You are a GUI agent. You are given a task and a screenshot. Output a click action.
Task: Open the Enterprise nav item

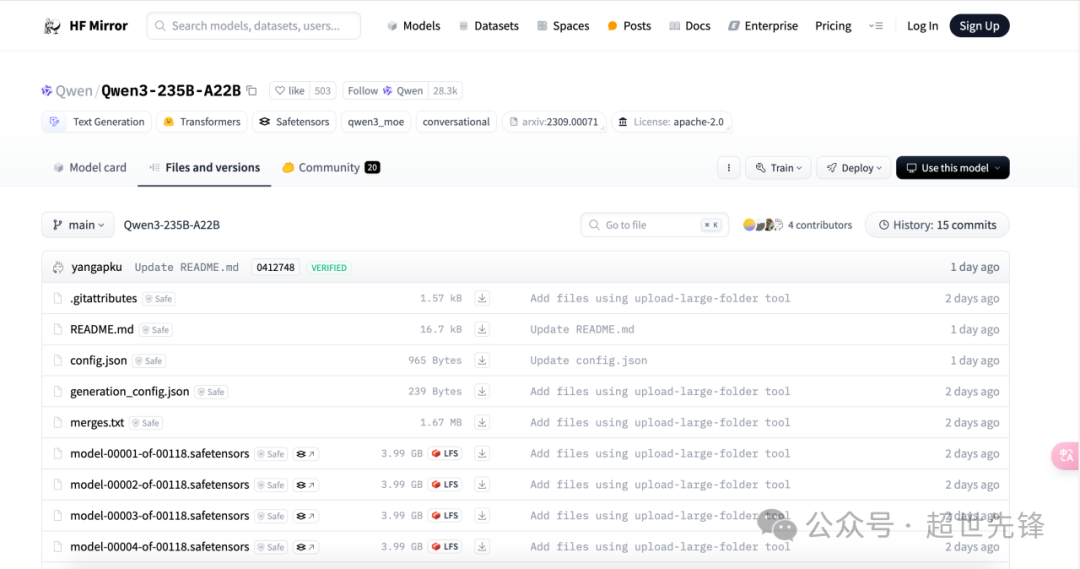(x=763, y=25)
